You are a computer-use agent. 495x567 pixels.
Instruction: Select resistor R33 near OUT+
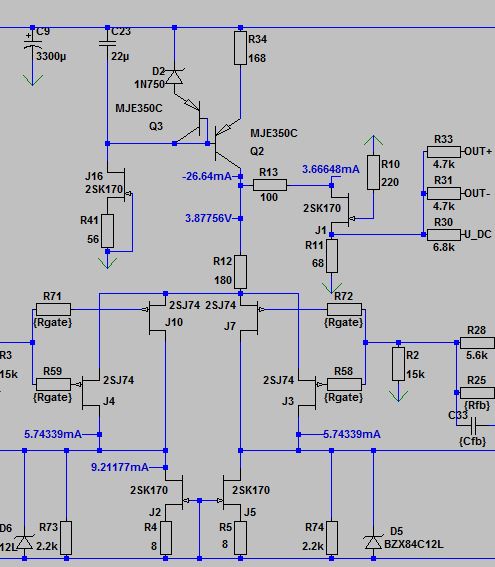point(444,152)
